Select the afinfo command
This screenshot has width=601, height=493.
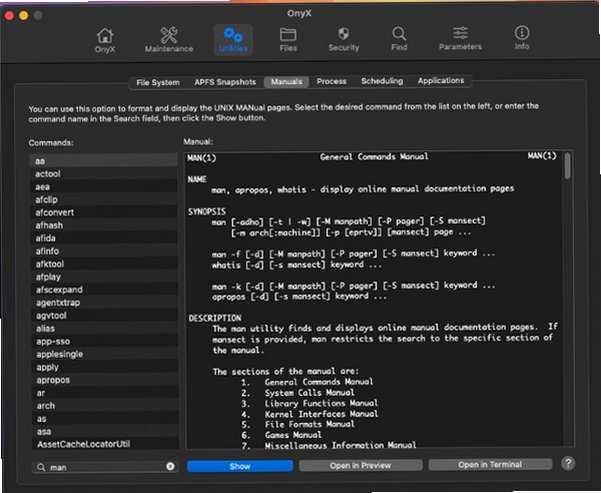[x=103, y=251]
